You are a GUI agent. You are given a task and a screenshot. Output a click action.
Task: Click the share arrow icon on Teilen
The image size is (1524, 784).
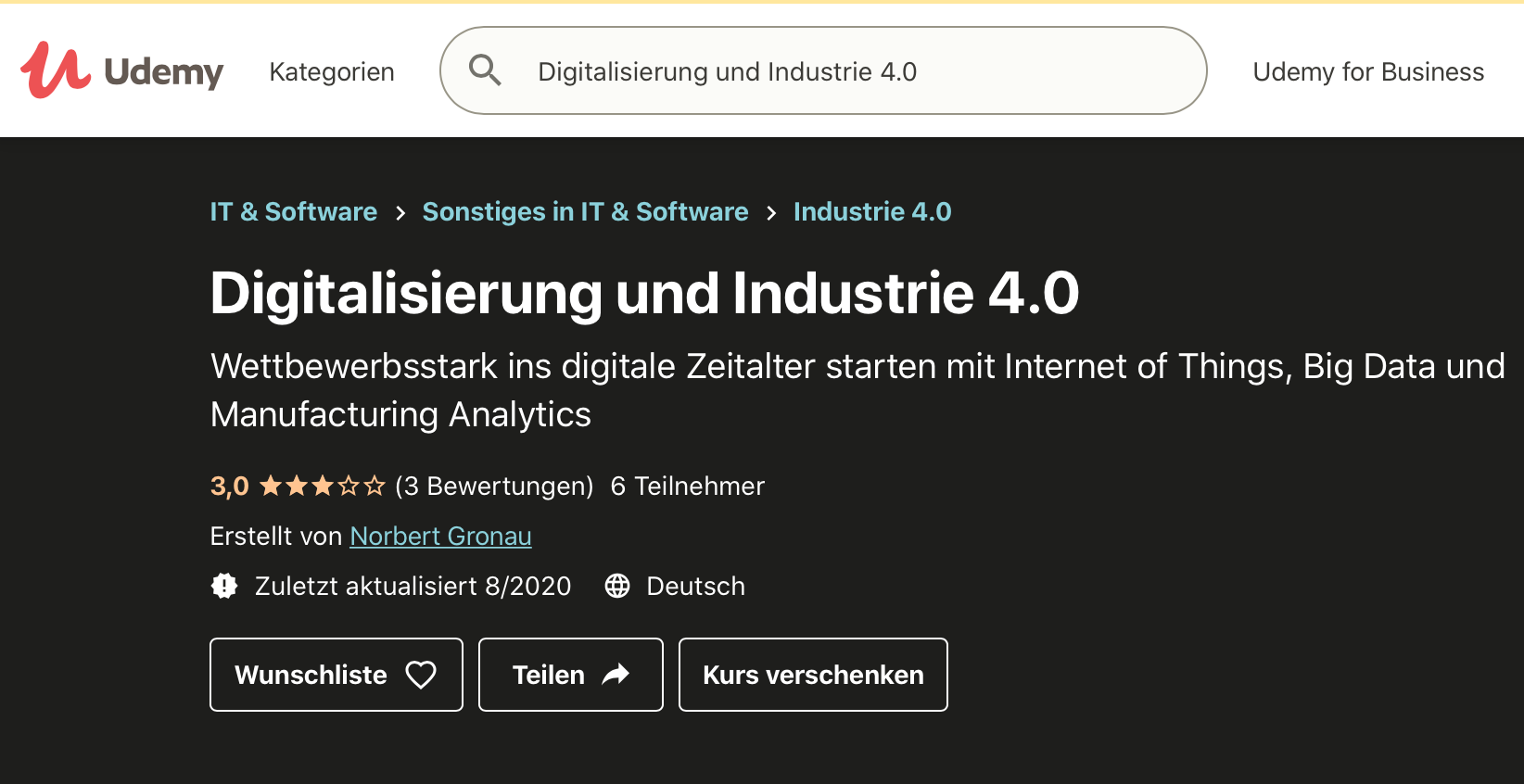click(616, 675)
